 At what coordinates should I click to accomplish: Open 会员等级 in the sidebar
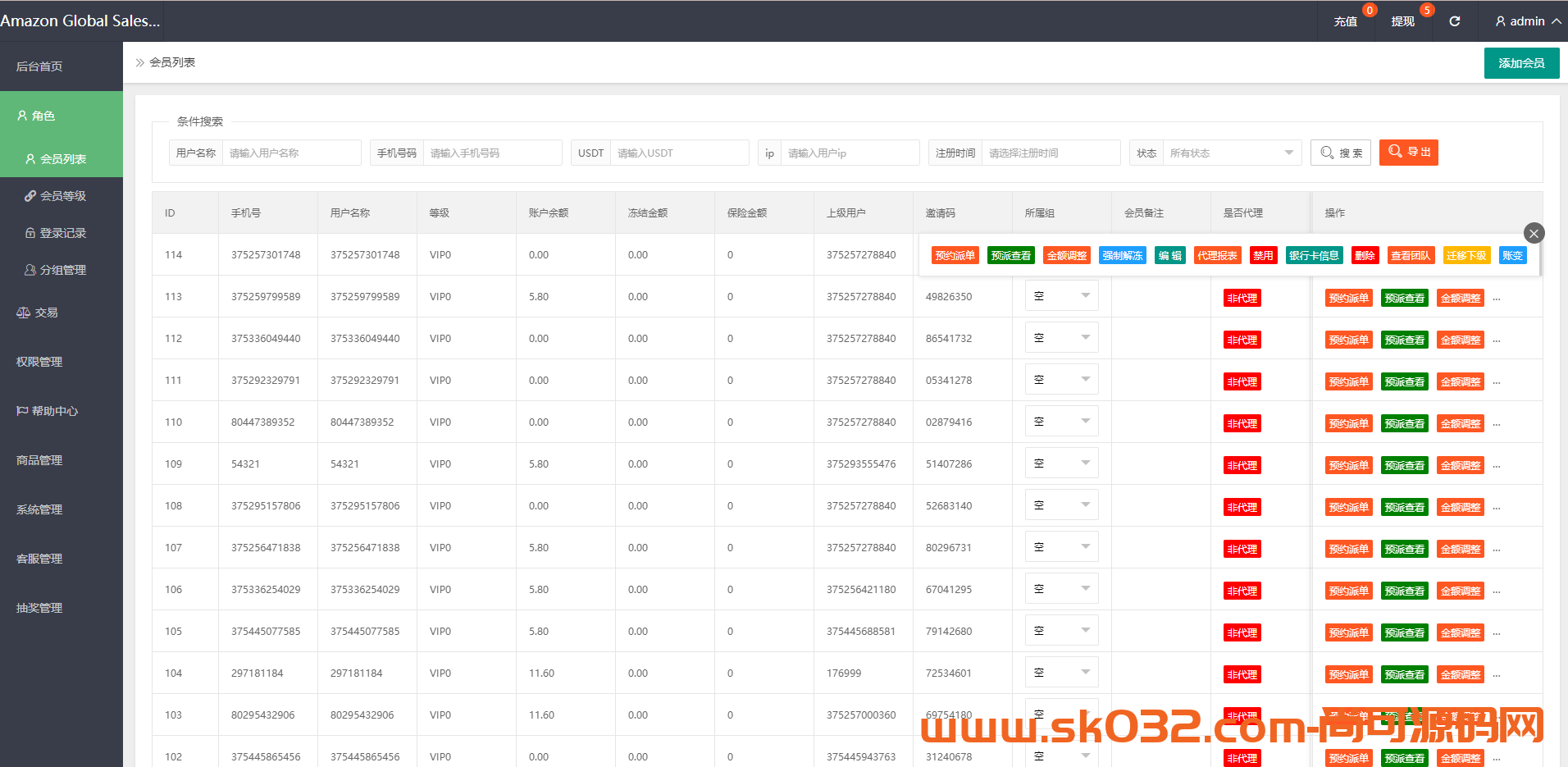[62, 196]
